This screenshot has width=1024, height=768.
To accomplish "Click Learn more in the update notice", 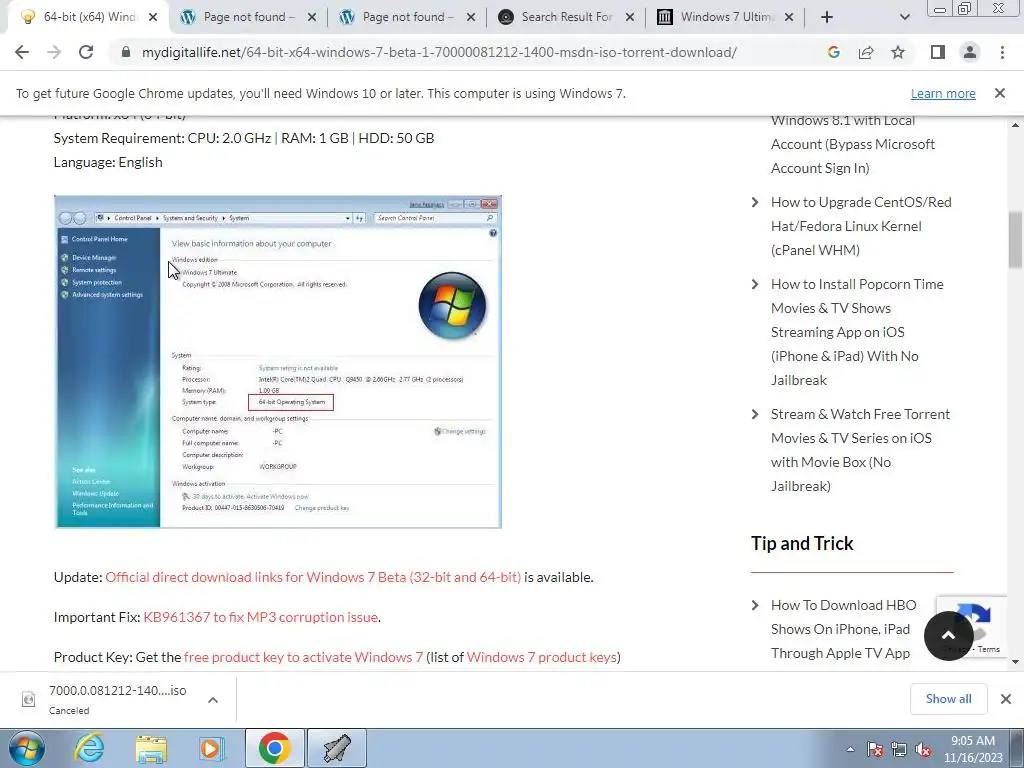I will coord(943,93).
